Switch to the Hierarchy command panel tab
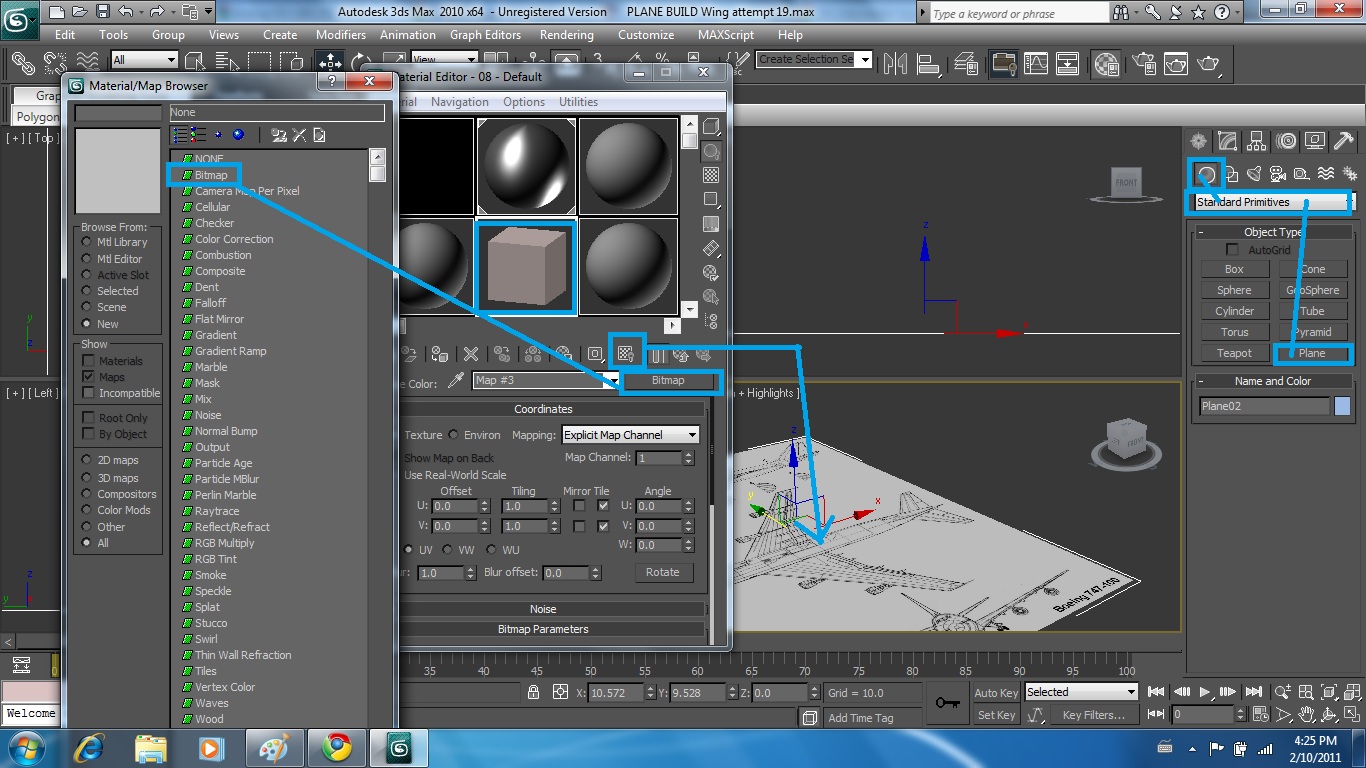 (x=1256, y=141)
